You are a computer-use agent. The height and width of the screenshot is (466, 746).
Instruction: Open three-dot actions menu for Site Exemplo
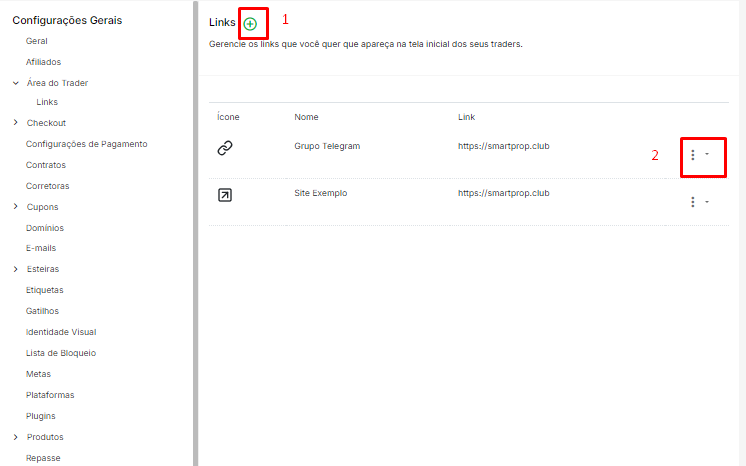tap(693, 202)
